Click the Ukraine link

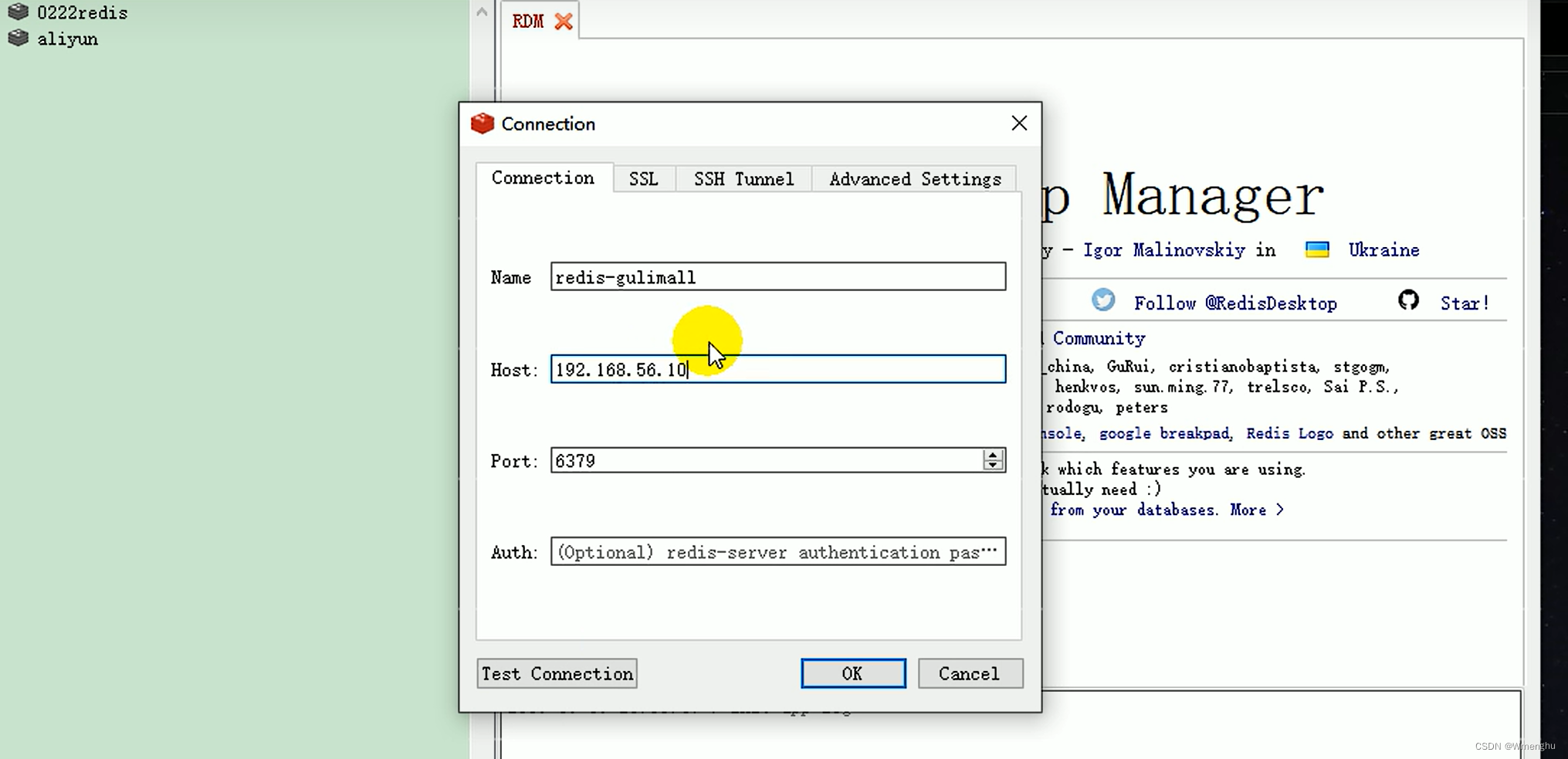coord(1383,250)
